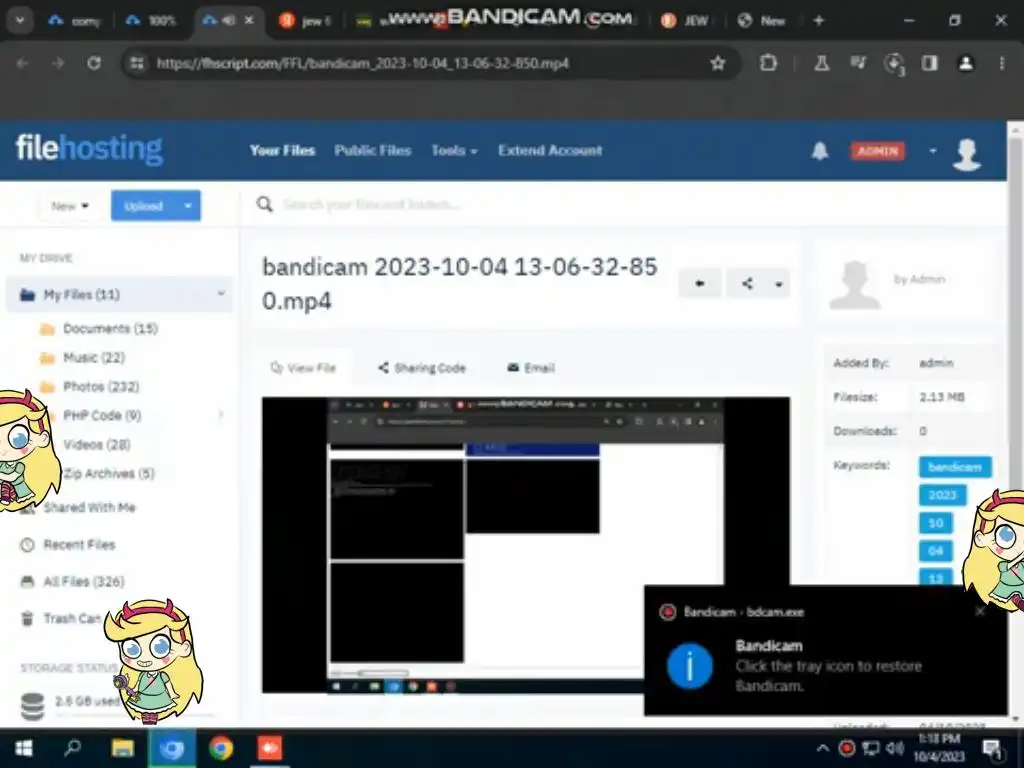Click the browser address bar URL
Screen dimensions: 1024x768
point(362,63)
